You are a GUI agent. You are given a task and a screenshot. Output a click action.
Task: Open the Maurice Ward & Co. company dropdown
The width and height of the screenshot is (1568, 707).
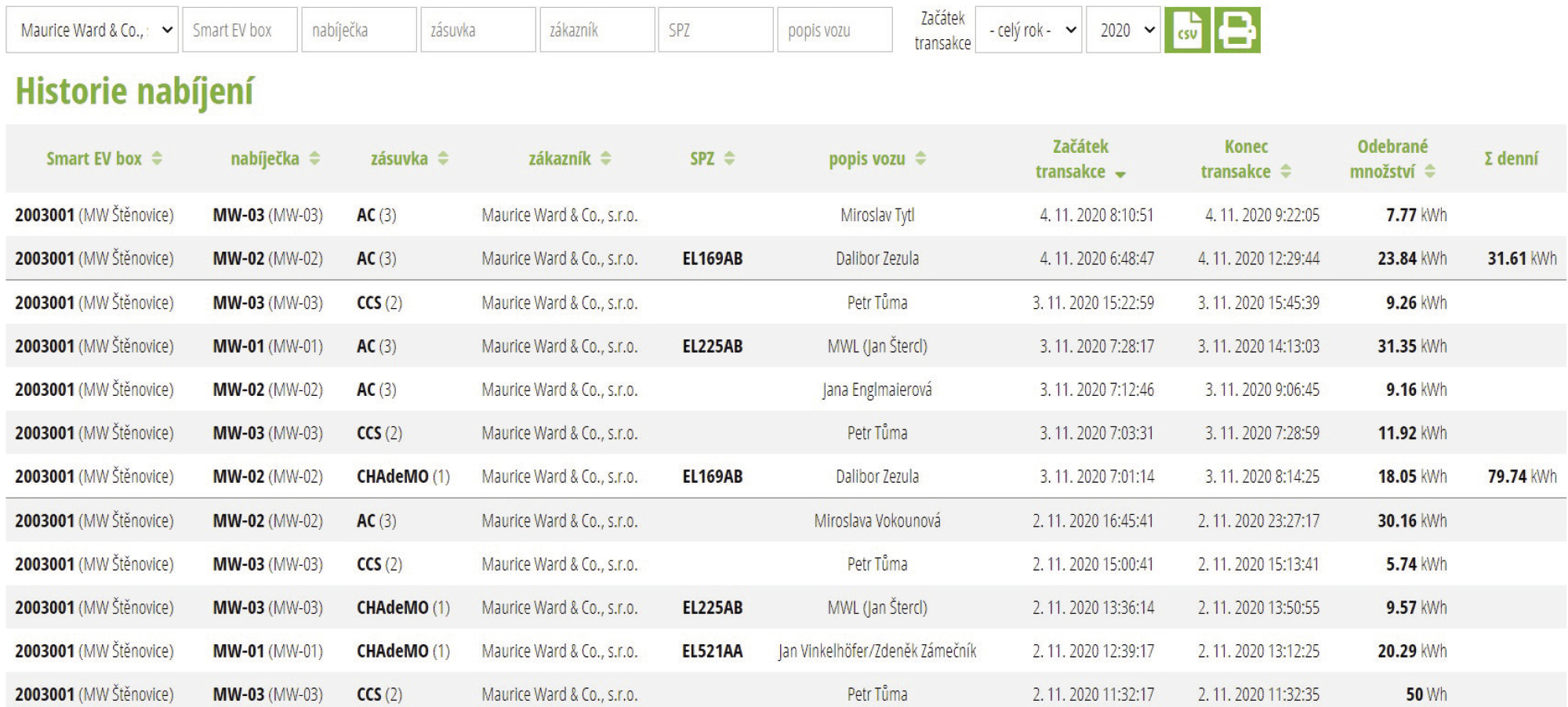coord(93,30)
